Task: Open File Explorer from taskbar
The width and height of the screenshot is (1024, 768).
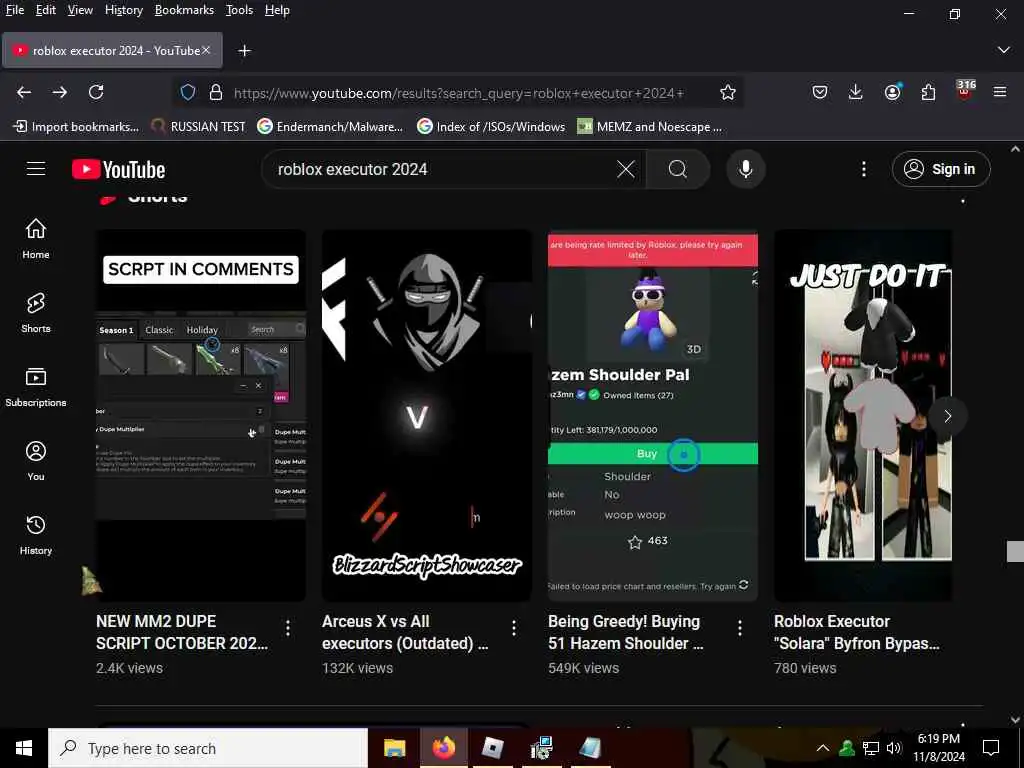Action: pos(394,748)
